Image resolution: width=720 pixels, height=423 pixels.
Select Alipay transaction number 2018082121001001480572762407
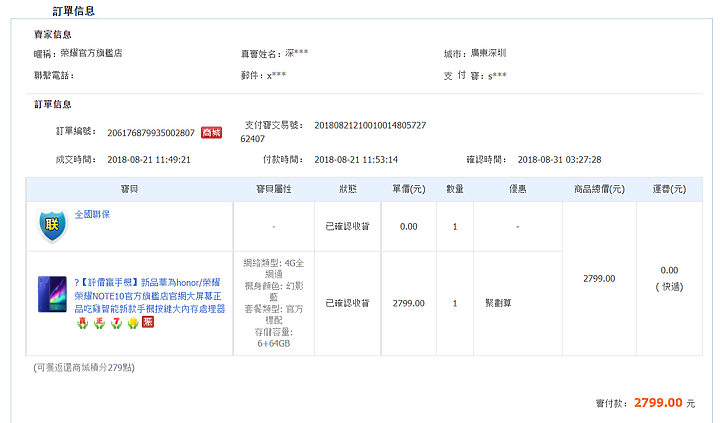tap(333, 132)
